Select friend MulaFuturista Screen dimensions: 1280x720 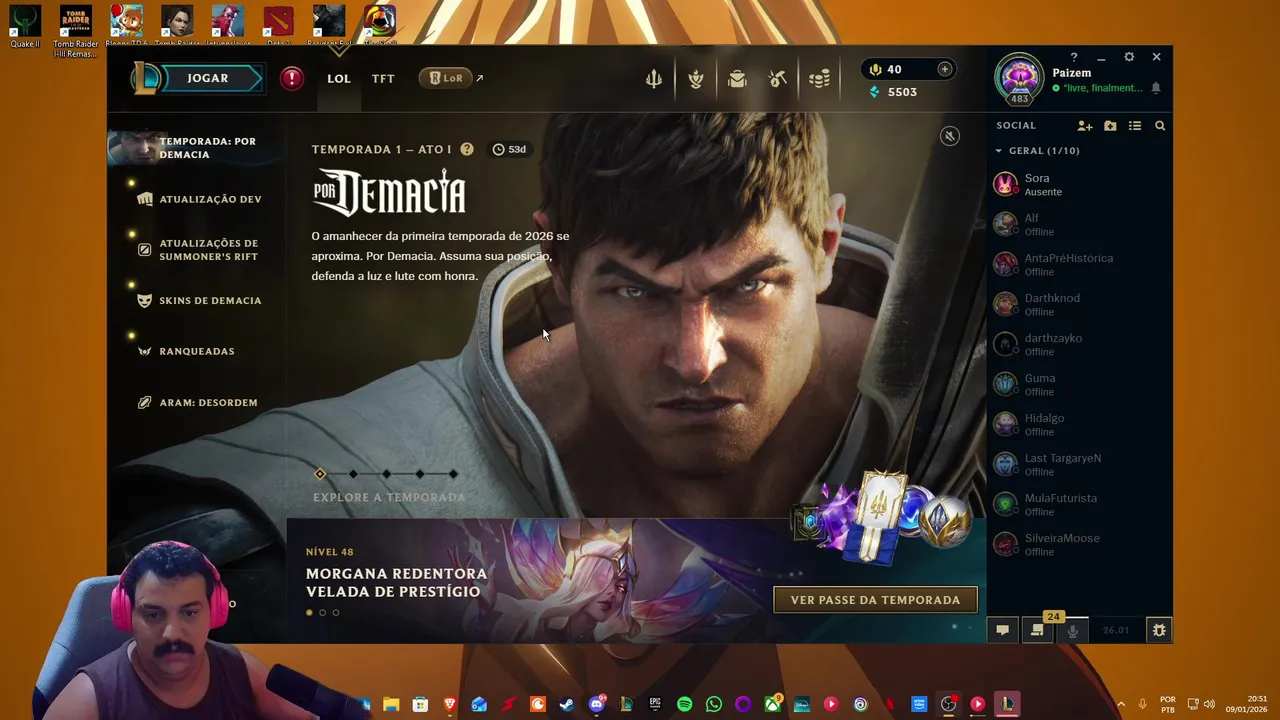tap(1079, 504)
